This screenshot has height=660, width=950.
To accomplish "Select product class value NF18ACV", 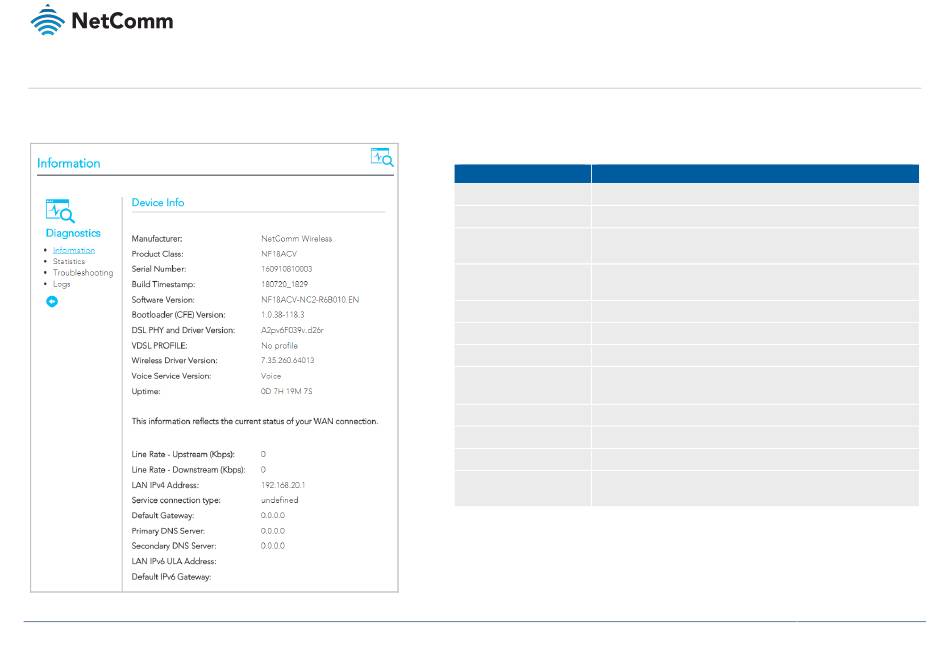I will click(x=279, y=254).
